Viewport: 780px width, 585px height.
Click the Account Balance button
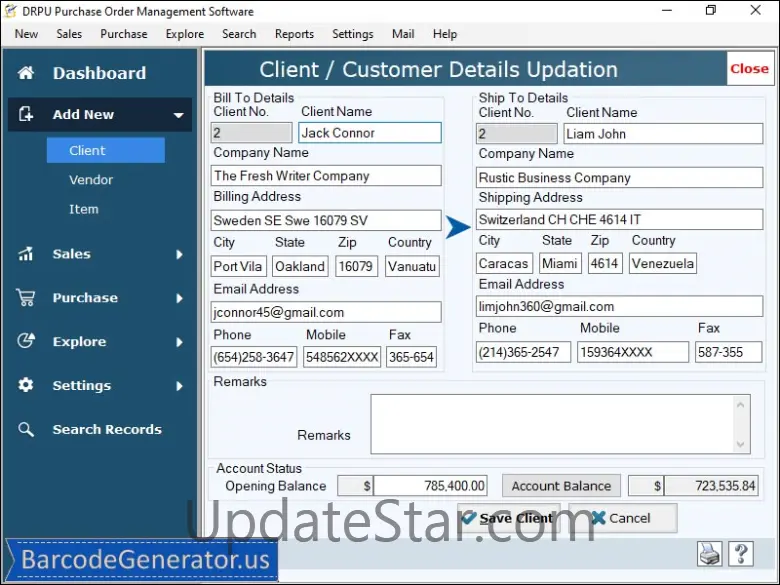(561, 486)
